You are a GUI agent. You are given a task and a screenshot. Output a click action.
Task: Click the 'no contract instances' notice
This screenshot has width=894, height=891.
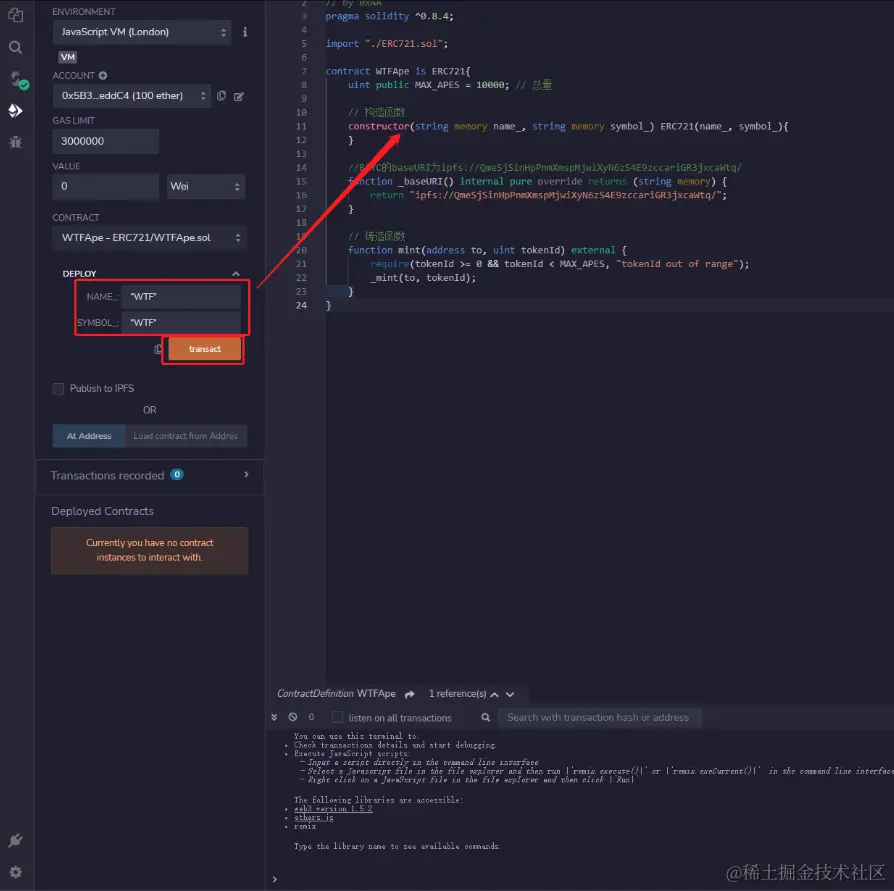[x=149, y=551]
